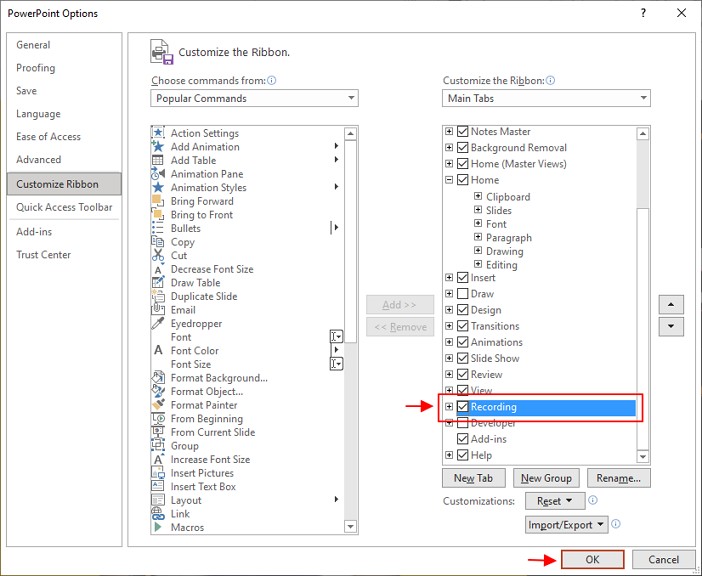The width and height of the screenshot is (702, 576).
Task: Click the Eyedropper tool icon
Action: (x=158, y=323)
